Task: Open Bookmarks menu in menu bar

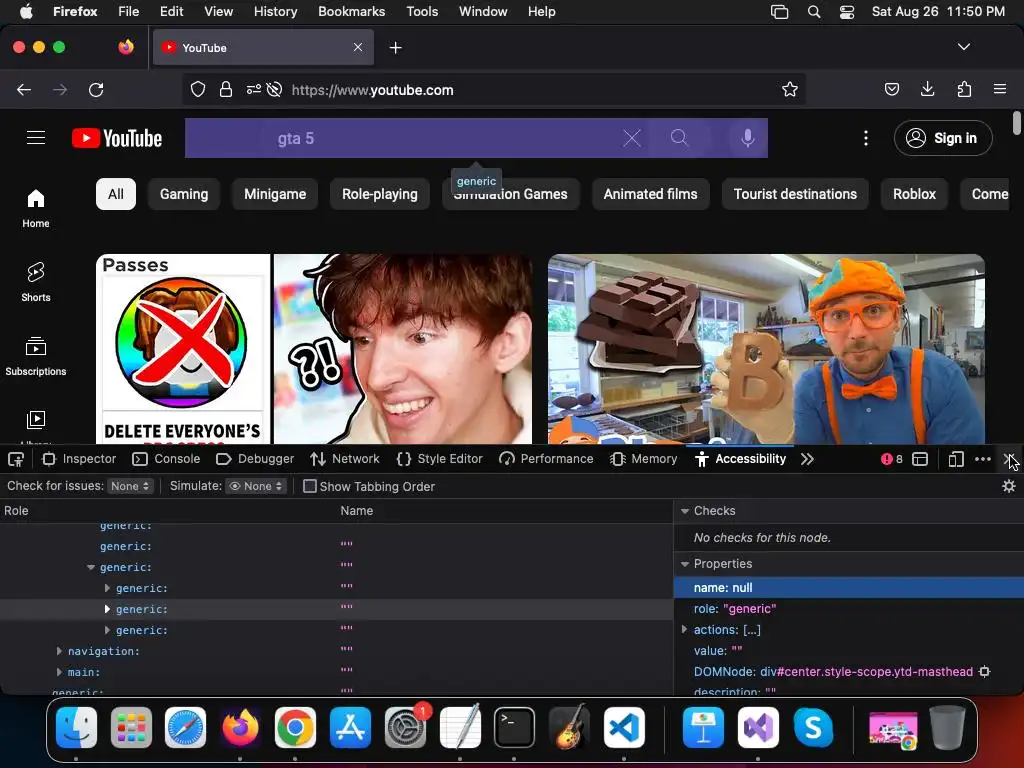Action: 351,12
